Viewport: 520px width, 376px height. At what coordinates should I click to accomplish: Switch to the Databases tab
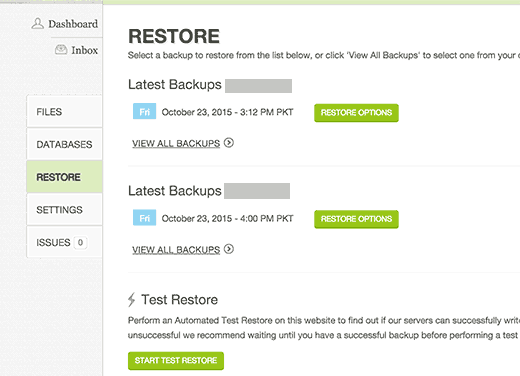64,144
